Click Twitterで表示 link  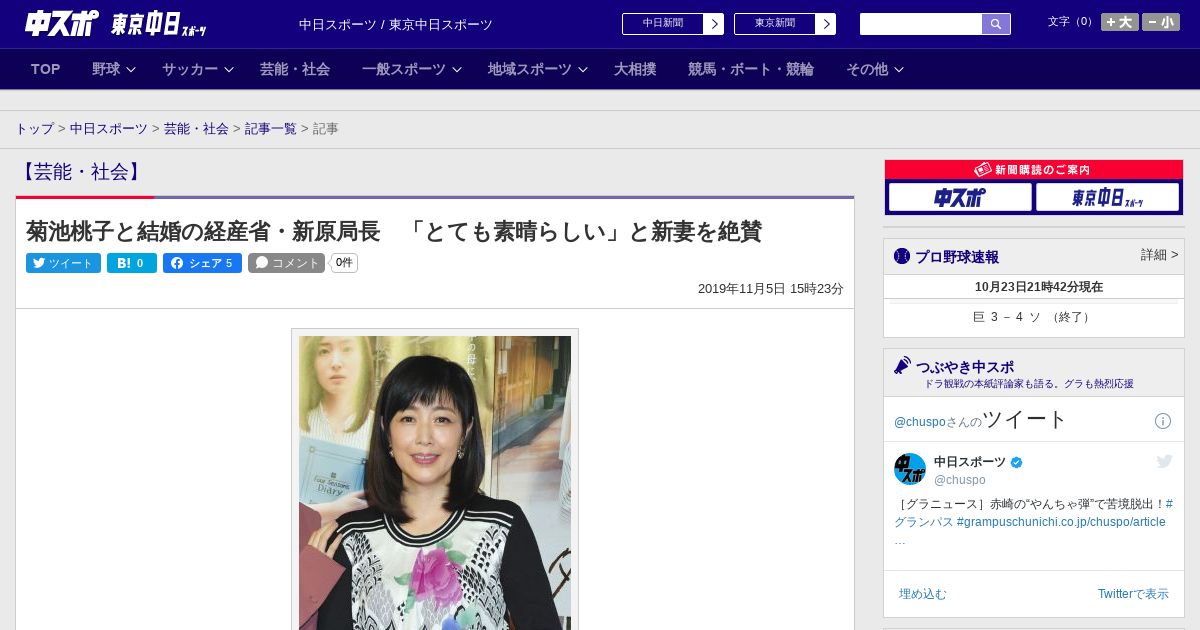(x=1133, y=594)
